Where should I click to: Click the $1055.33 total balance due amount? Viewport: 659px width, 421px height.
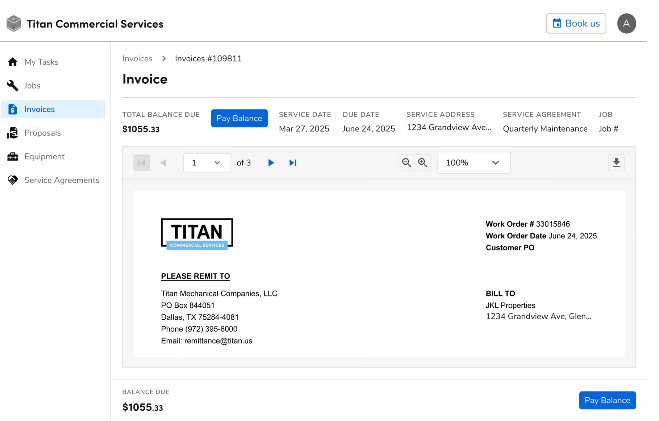[x=141, y=129]
